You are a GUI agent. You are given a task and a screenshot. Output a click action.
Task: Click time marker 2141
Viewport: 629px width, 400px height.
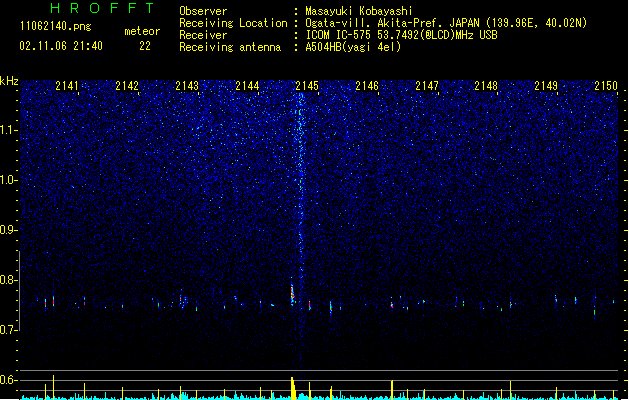point(67,85)
